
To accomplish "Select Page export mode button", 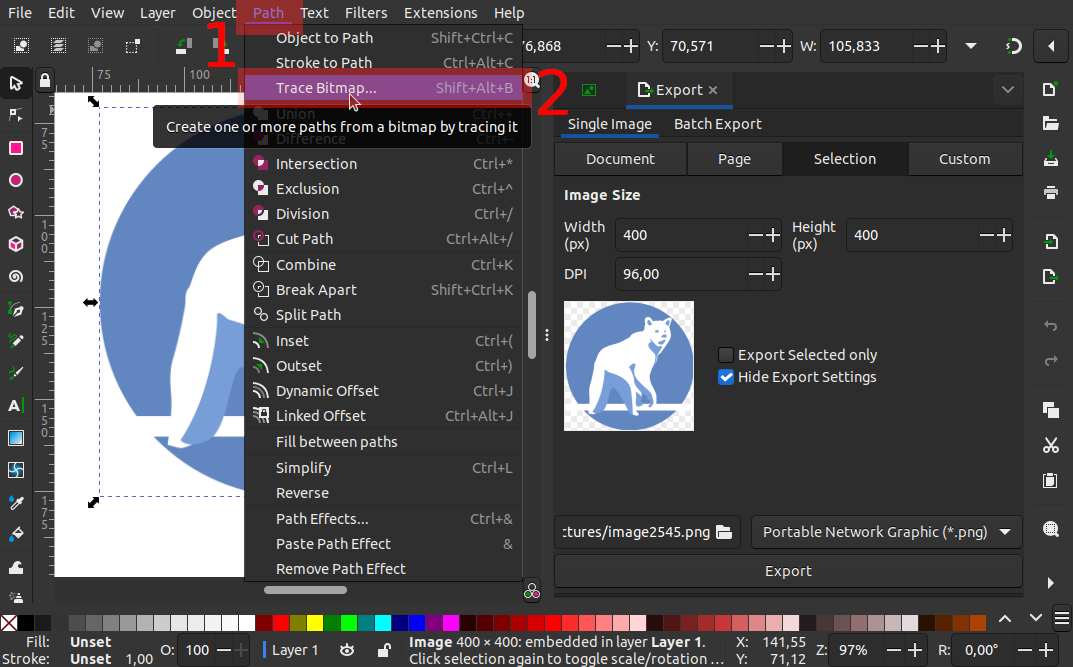I will pyautogui.click(x=734, y=159).
